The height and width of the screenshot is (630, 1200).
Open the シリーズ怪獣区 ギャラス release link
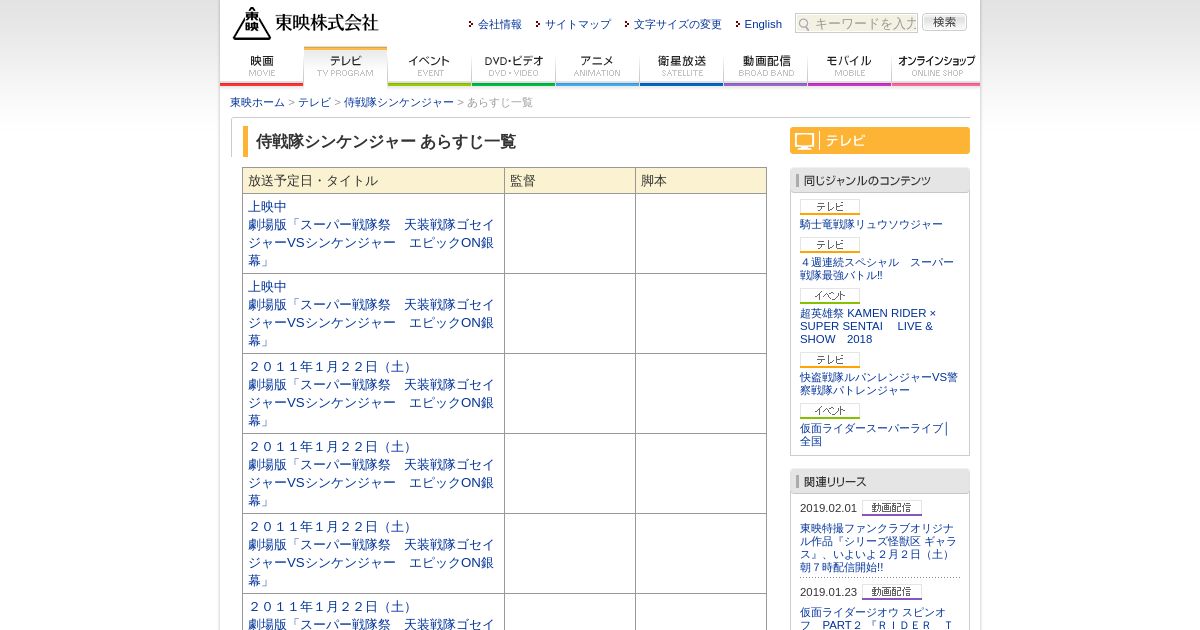[x=878, y=547]
